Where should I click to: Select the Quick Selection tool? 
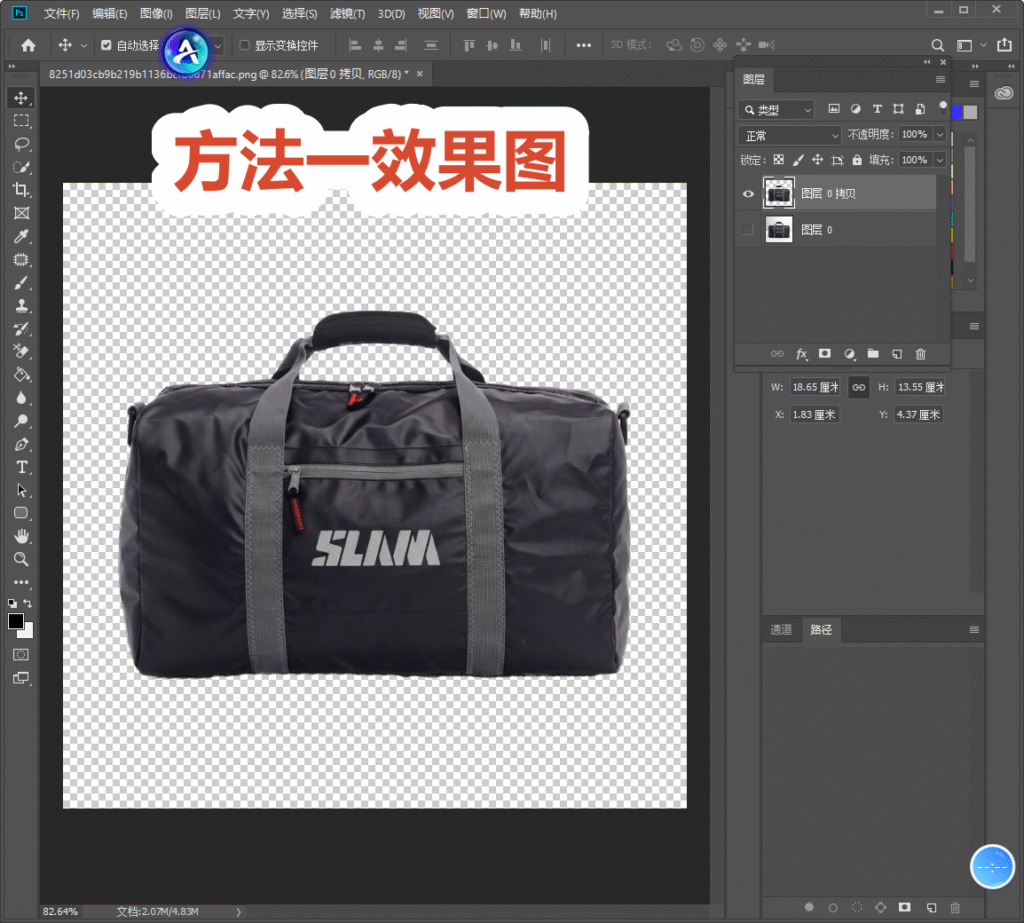pos(21,167)
